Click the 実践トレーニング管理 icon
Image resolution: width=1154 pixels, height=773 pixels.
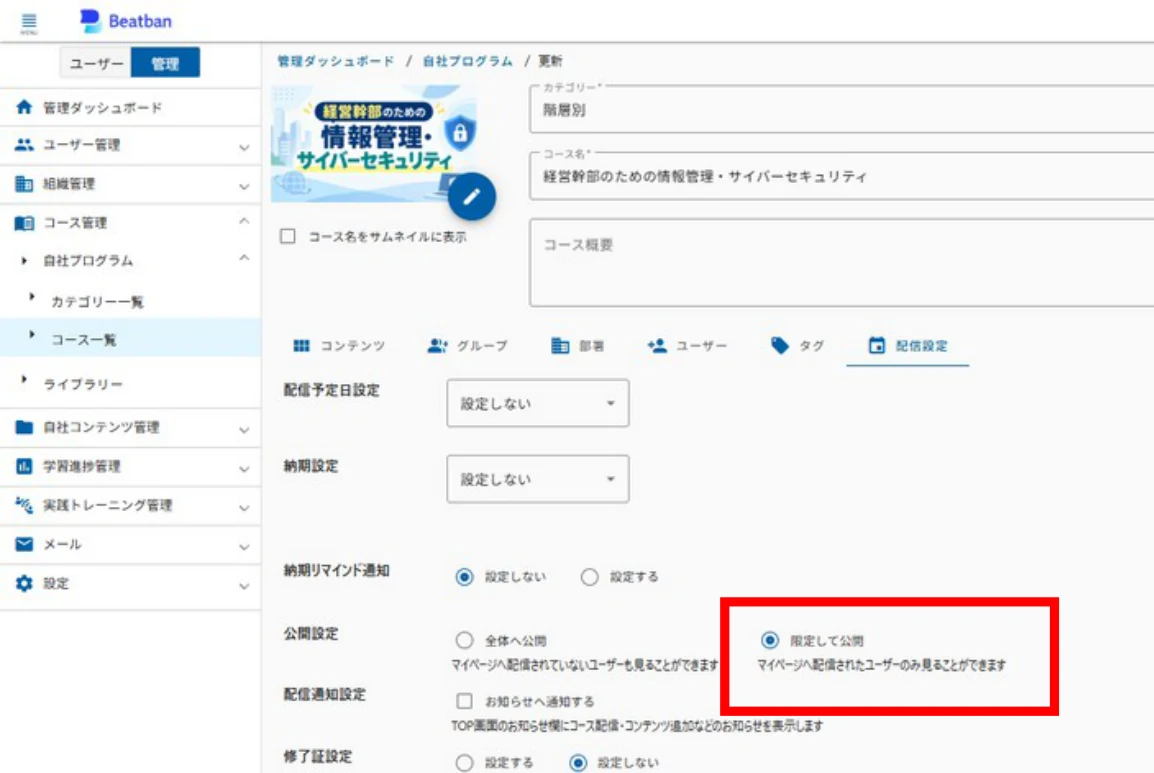click(24, 505)
